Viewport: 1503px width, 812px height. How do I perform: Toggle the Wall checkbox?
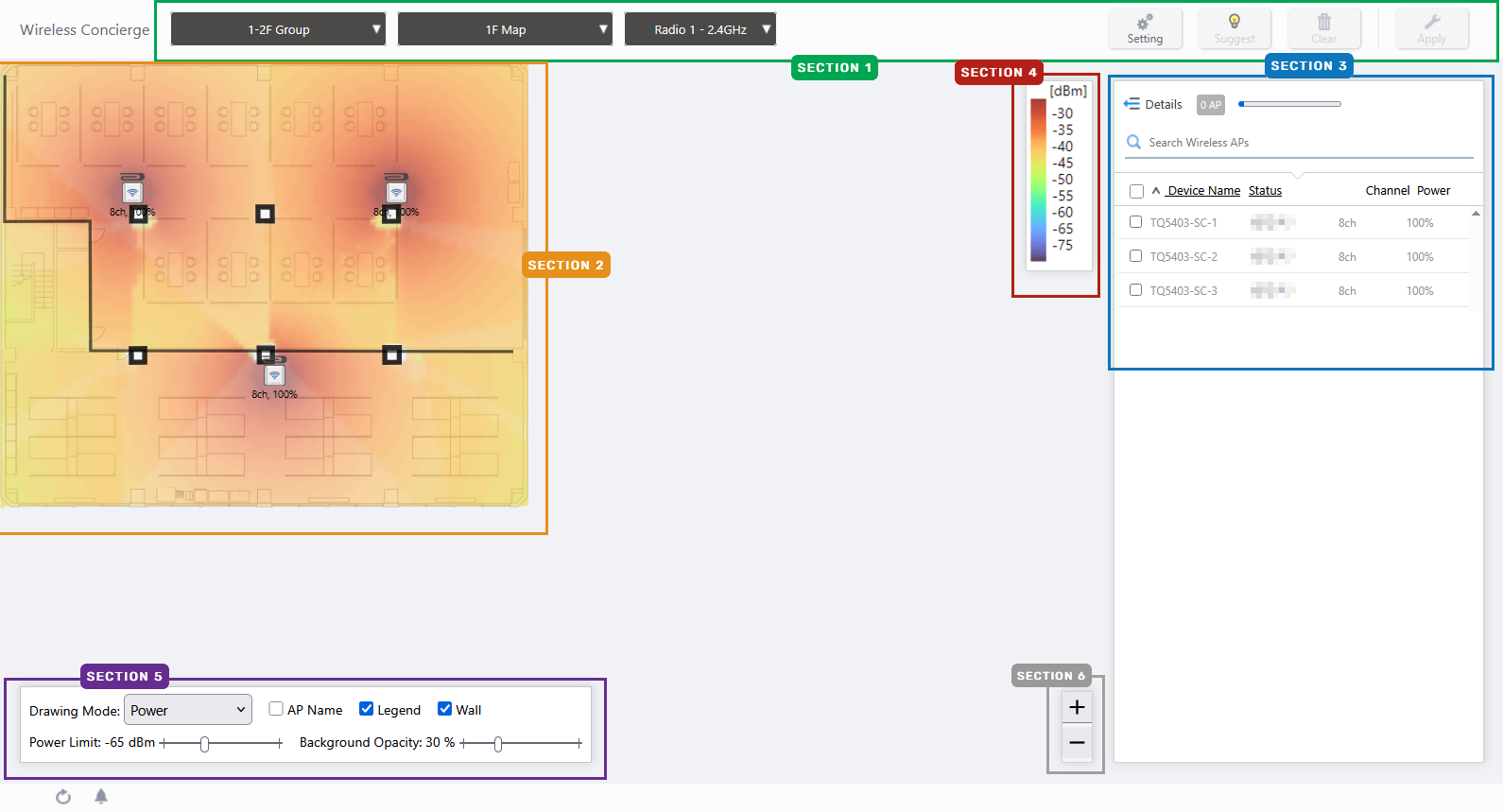point(445,709)
